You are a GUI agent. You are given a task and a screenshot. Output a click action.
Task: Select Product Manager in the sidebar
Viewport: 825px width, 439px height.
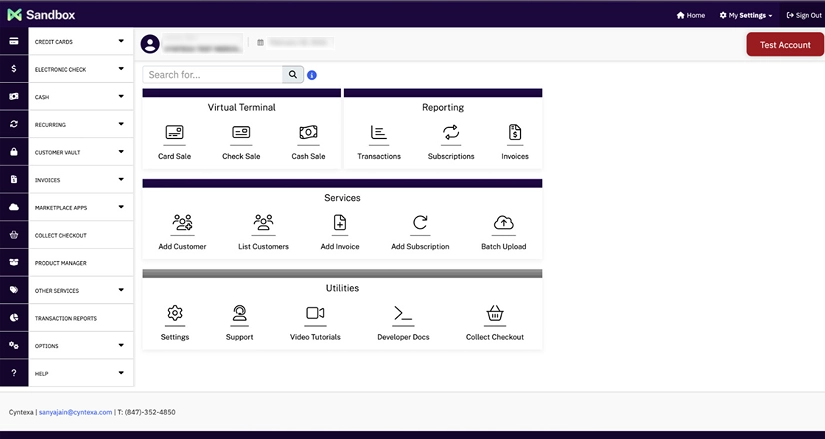[81, 263]
